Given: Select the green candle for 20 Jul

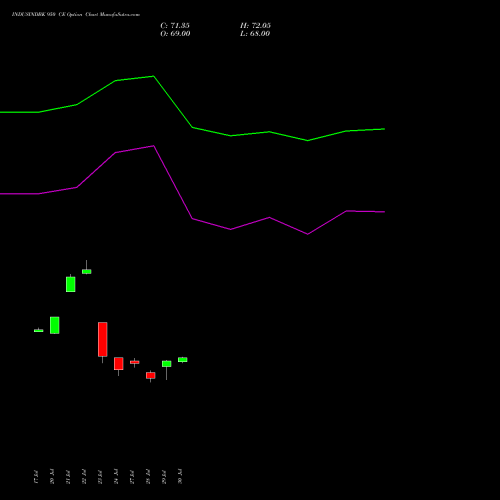Looking at the screenshot, I should point(55,325).
